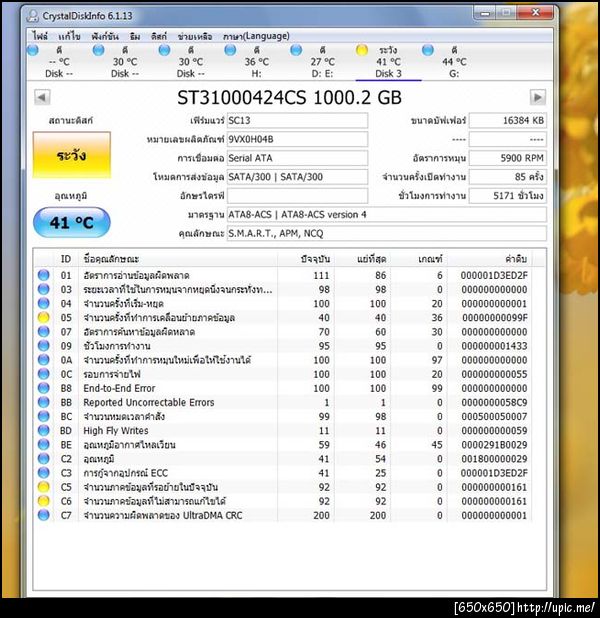Click the blue 41 °C temperature button

[x=72, y=223]
